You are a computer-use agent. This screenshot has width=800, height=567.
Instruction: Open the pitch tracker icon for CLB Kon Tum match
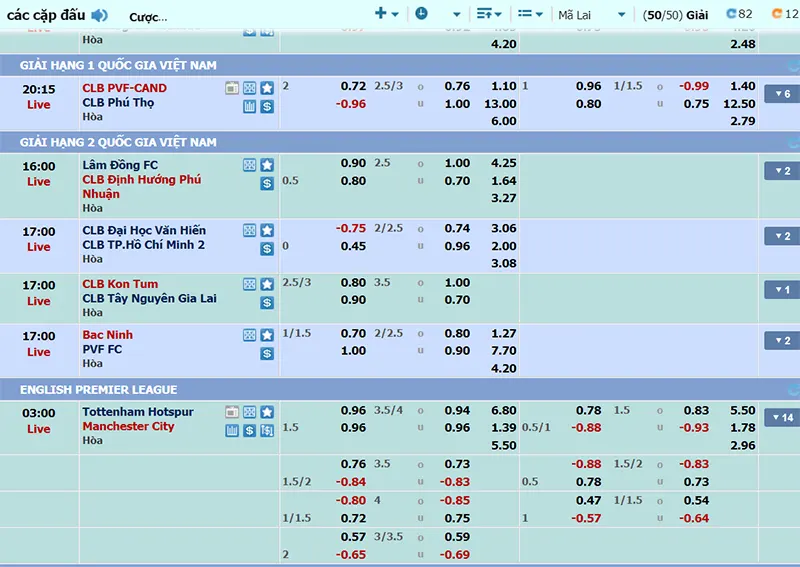point(249,284)
